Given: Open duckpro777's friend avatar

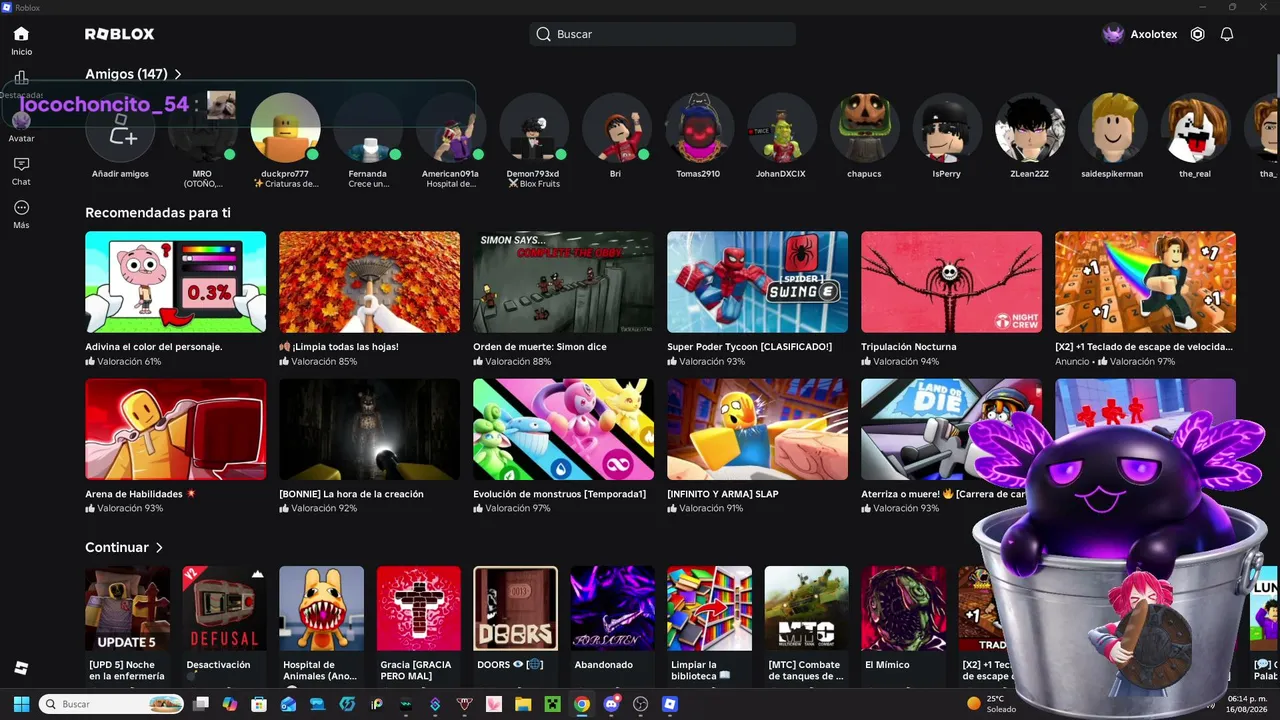Looking at the screenshot, I should (285, 127).
